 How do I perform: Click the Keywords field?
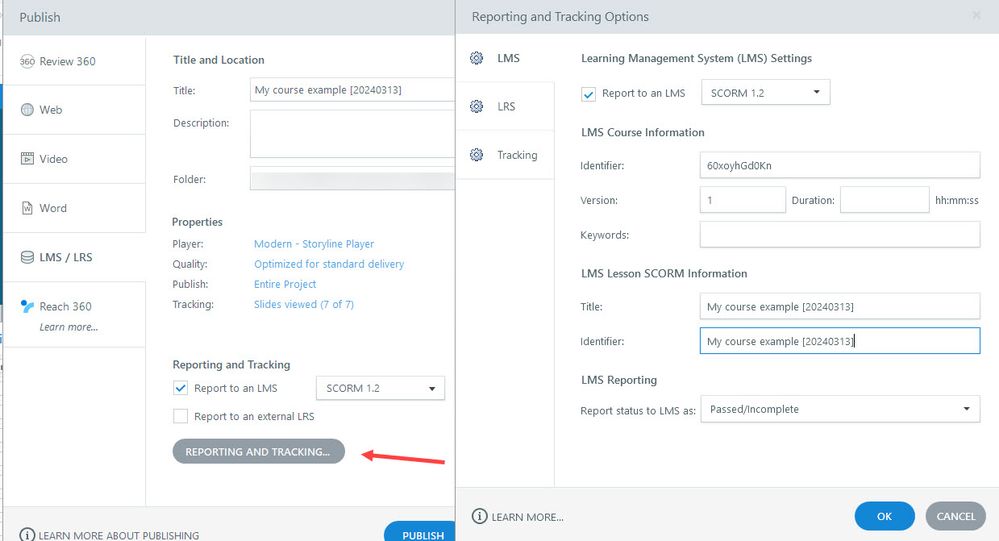[840, 234]
